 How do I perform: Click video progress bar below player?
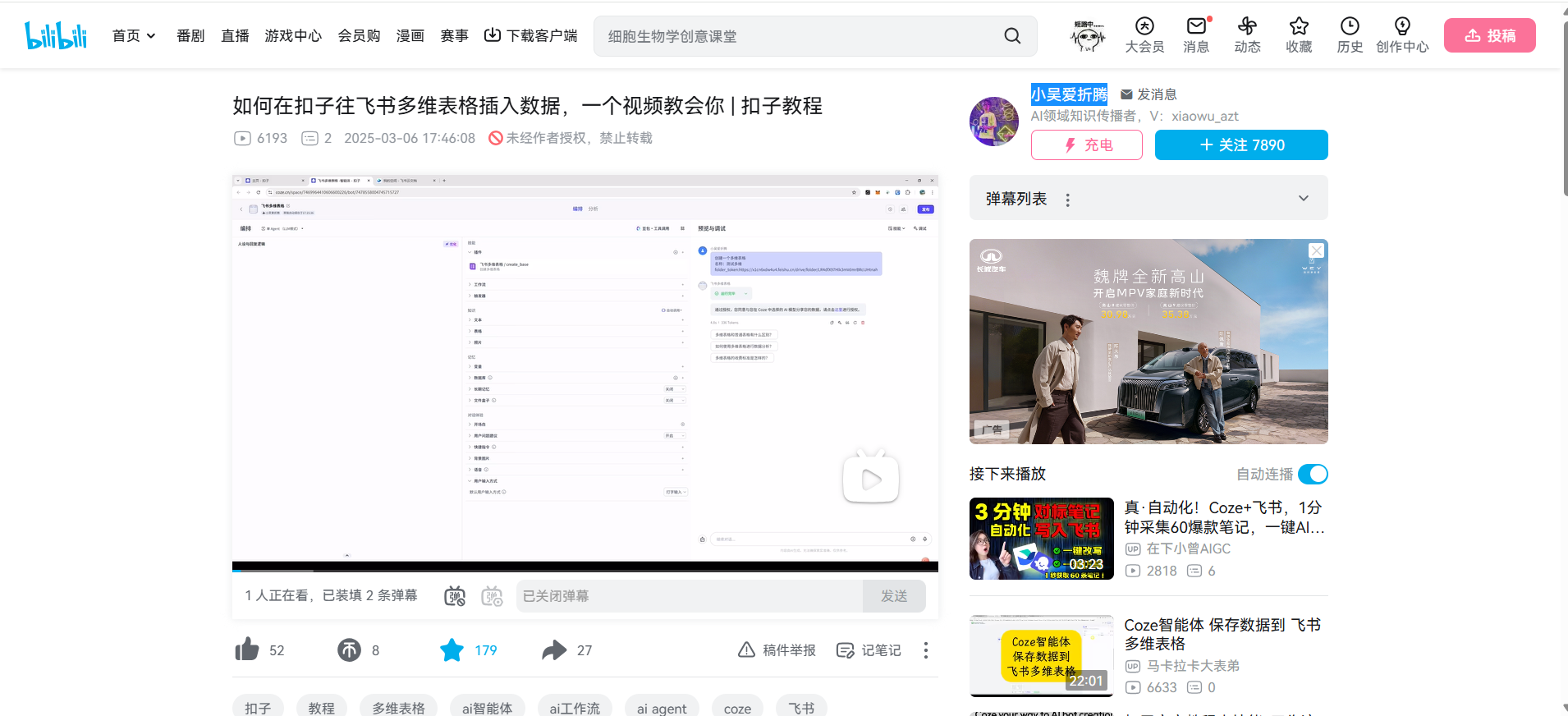[x=585, y=570]
